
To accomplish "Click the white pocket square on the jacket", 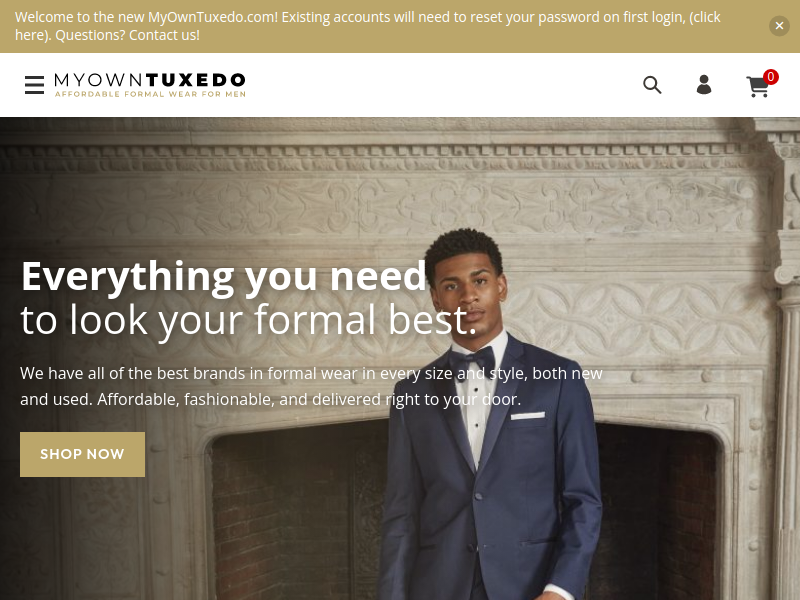I will 528,416.
